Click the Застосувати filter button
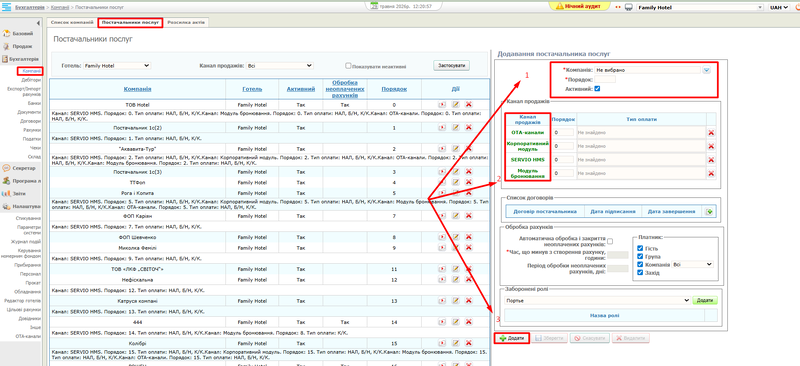The image size is (800, 366). [452, 65]
